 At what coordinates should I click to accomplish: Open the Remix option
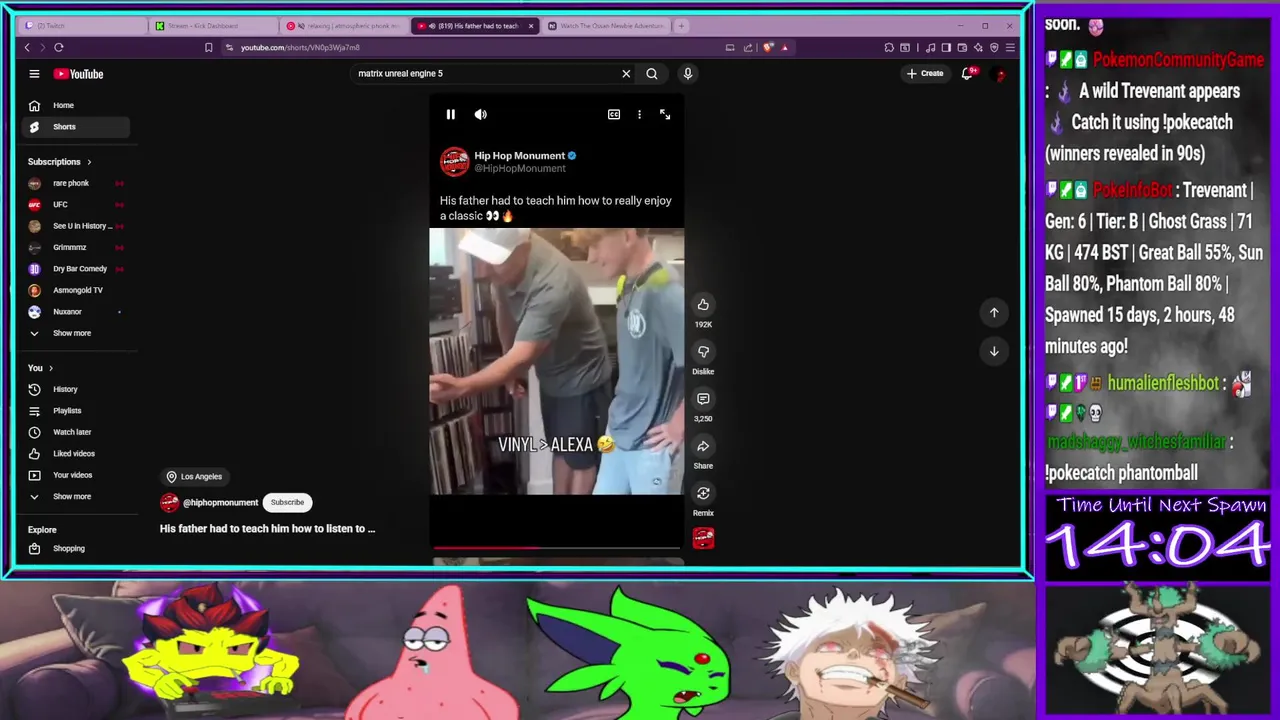(x=703, y=493)
